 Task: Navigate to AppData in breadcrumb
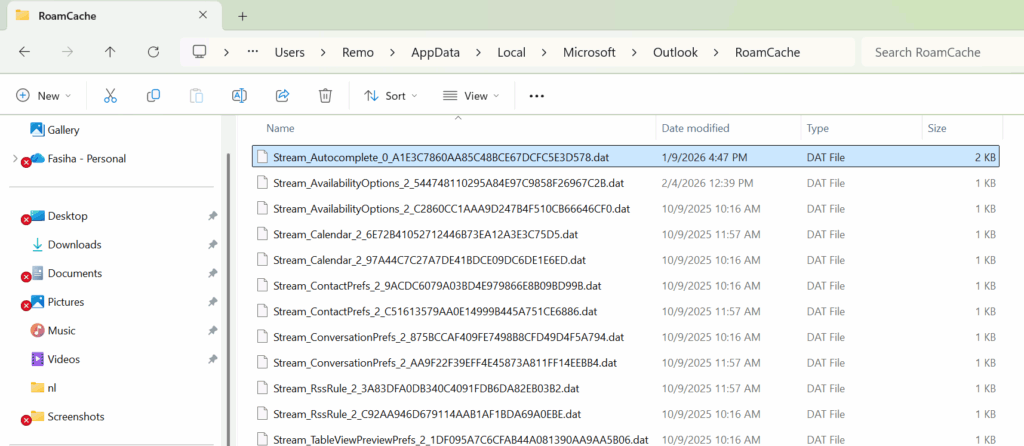[x=435, y=53]
